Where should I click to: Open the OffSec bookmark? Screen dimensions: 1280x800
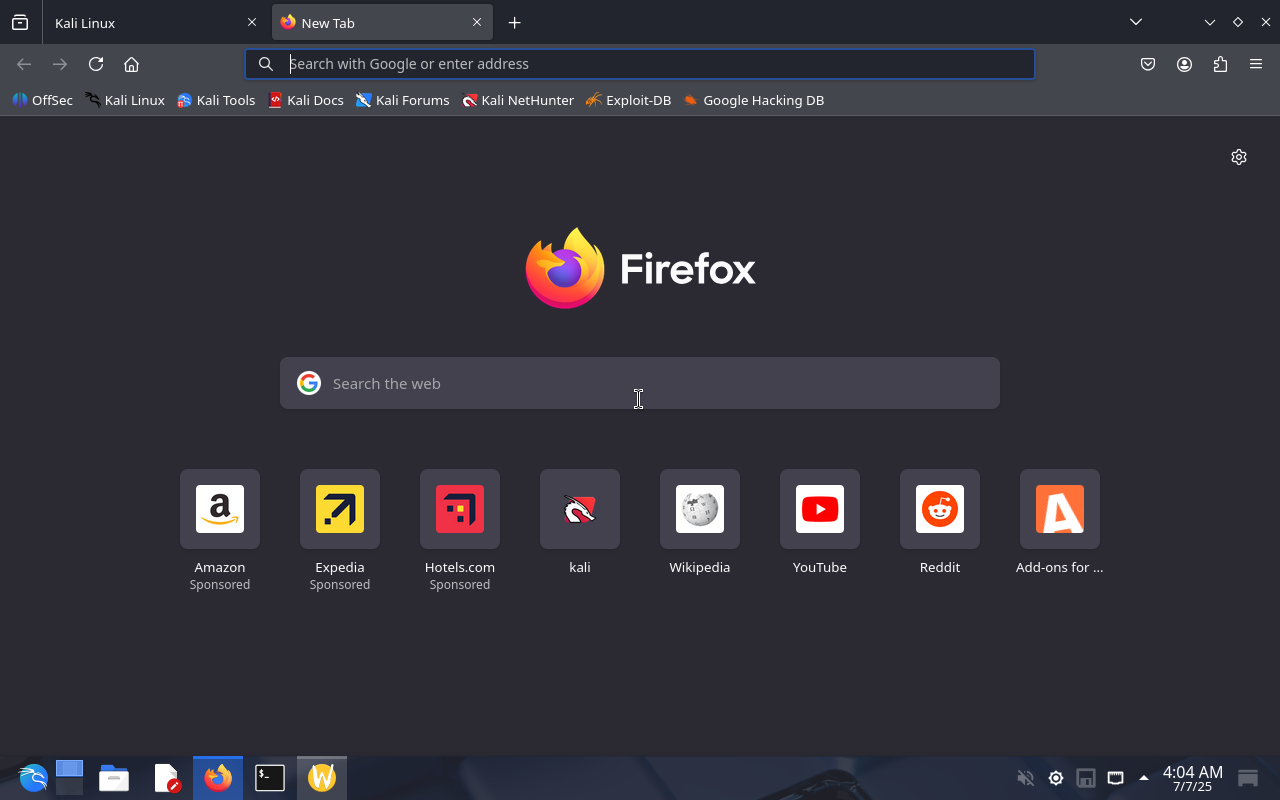(42, 100)
